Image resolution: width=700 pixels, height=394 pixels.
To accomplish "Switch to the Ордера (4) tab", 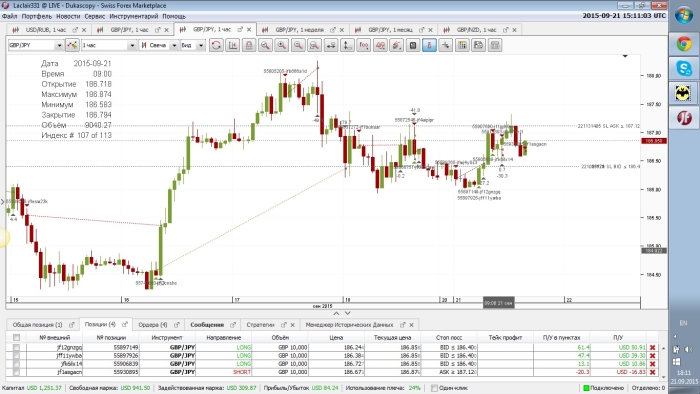I will 153,324.
